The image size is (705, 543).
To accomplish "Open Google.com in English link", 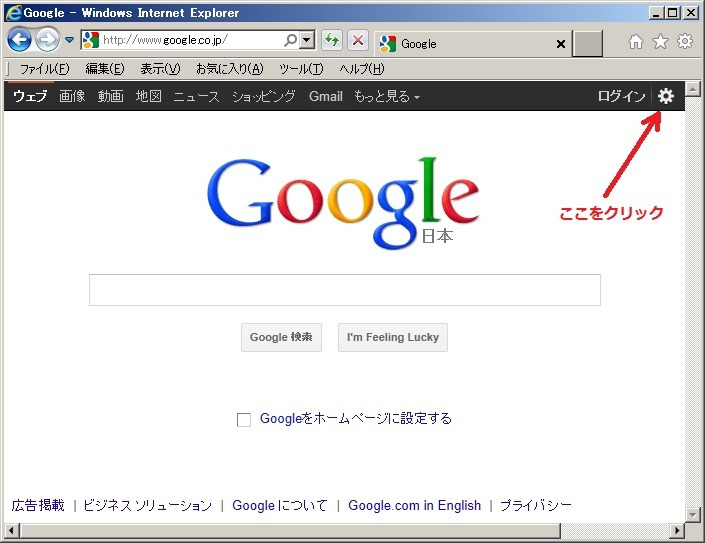I will [x=415, y=505].
